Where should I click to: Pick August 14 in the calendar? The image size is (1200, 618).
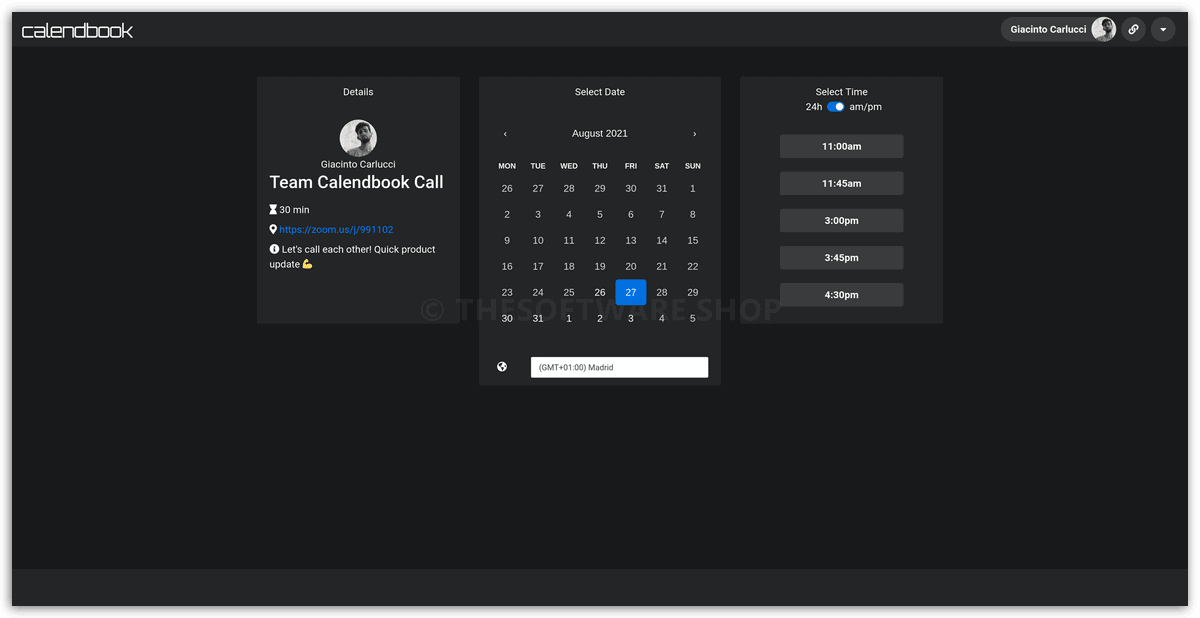(x=662, y=240)
